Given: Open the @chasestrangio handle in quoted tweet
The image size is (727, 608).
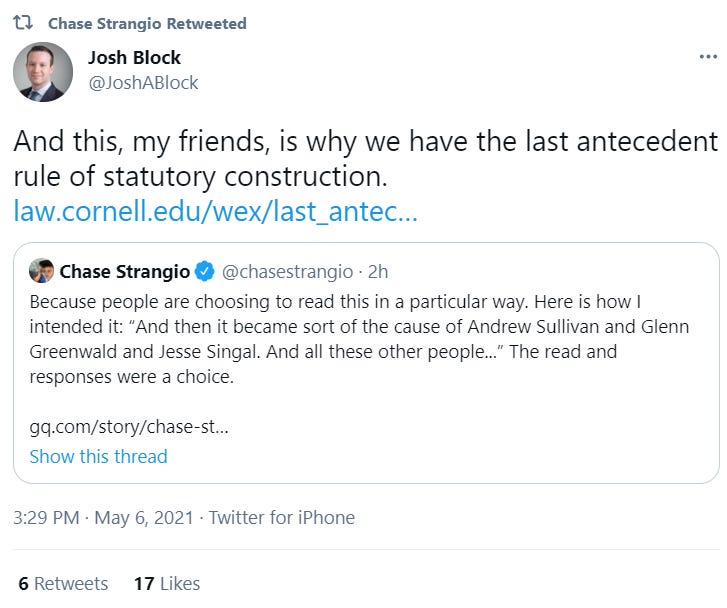Looking at the screenshot, I should pos(286,271).
